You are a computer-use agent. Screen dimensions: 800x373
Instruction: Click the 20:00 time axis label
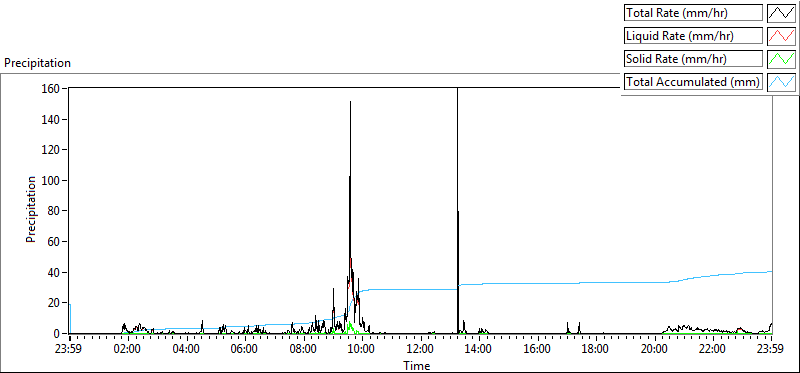(654, 350)
